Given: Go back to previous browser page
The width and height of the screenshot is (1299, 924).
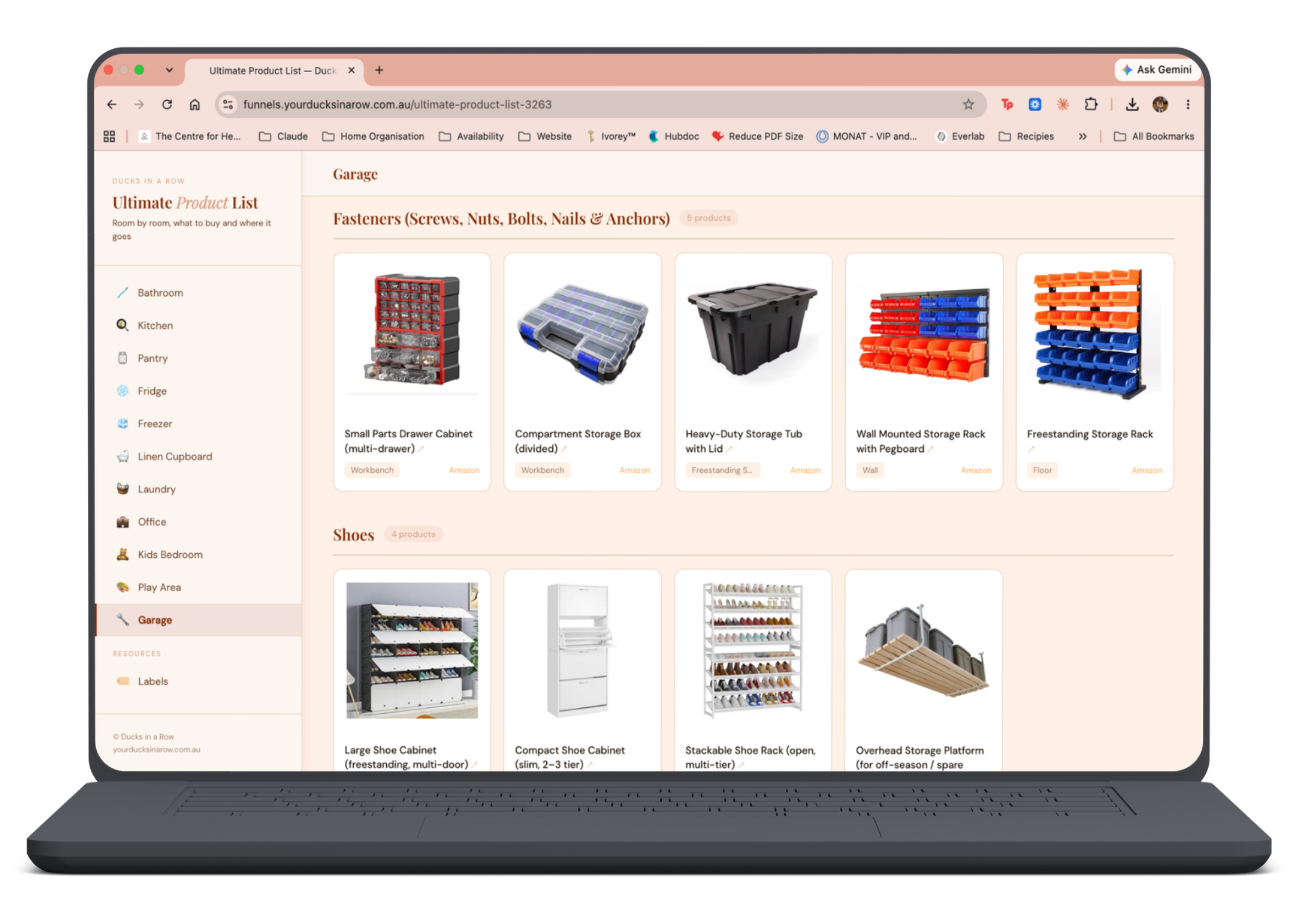Looking at the screenshot, I should click(x=112, y=105).
